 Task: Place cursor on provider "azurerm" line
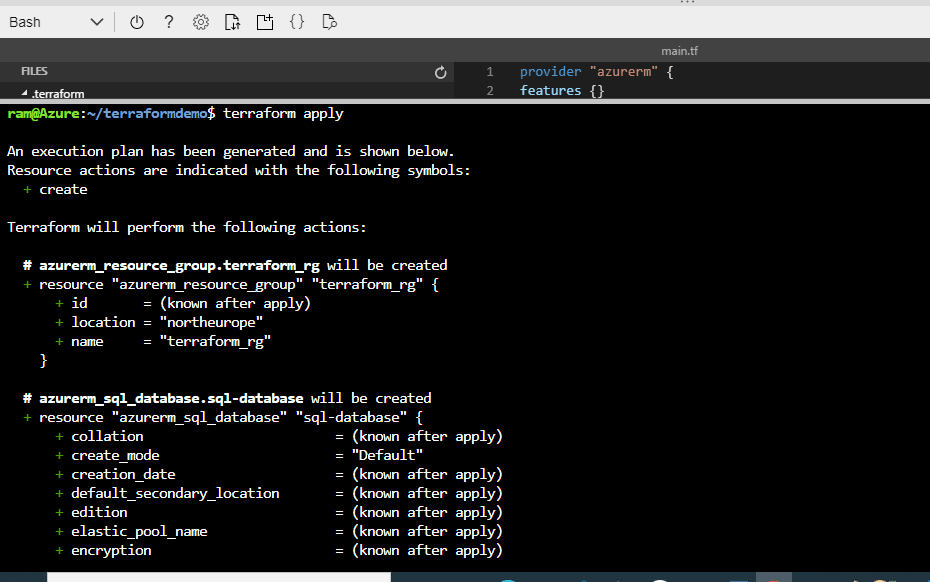coord(596,72)
